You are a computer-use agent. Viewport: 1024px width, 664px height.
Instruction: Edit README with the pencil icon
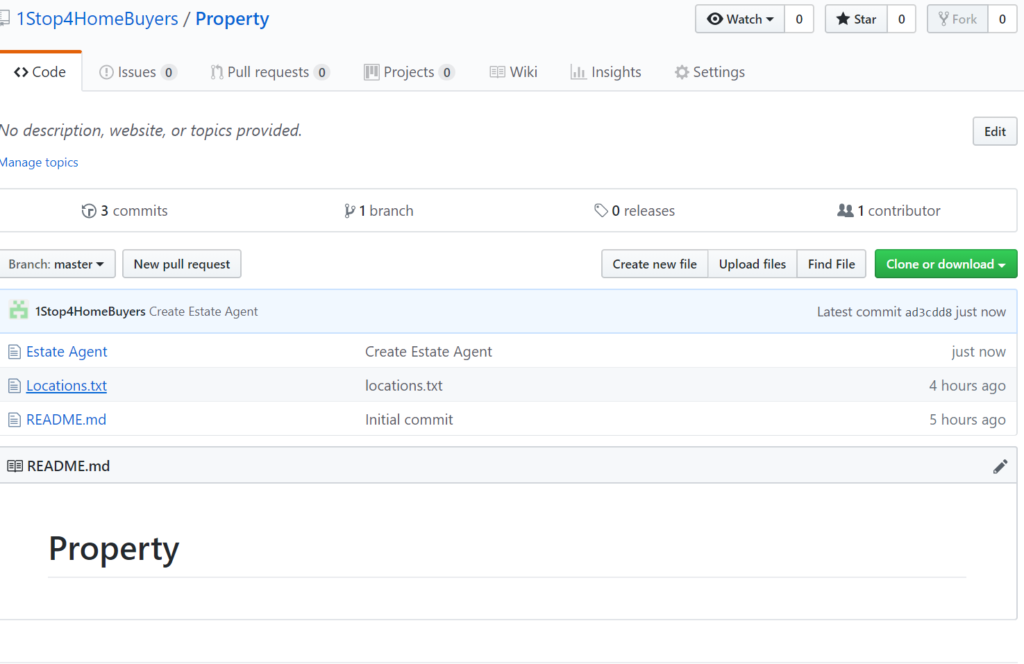click(1000, 466)
